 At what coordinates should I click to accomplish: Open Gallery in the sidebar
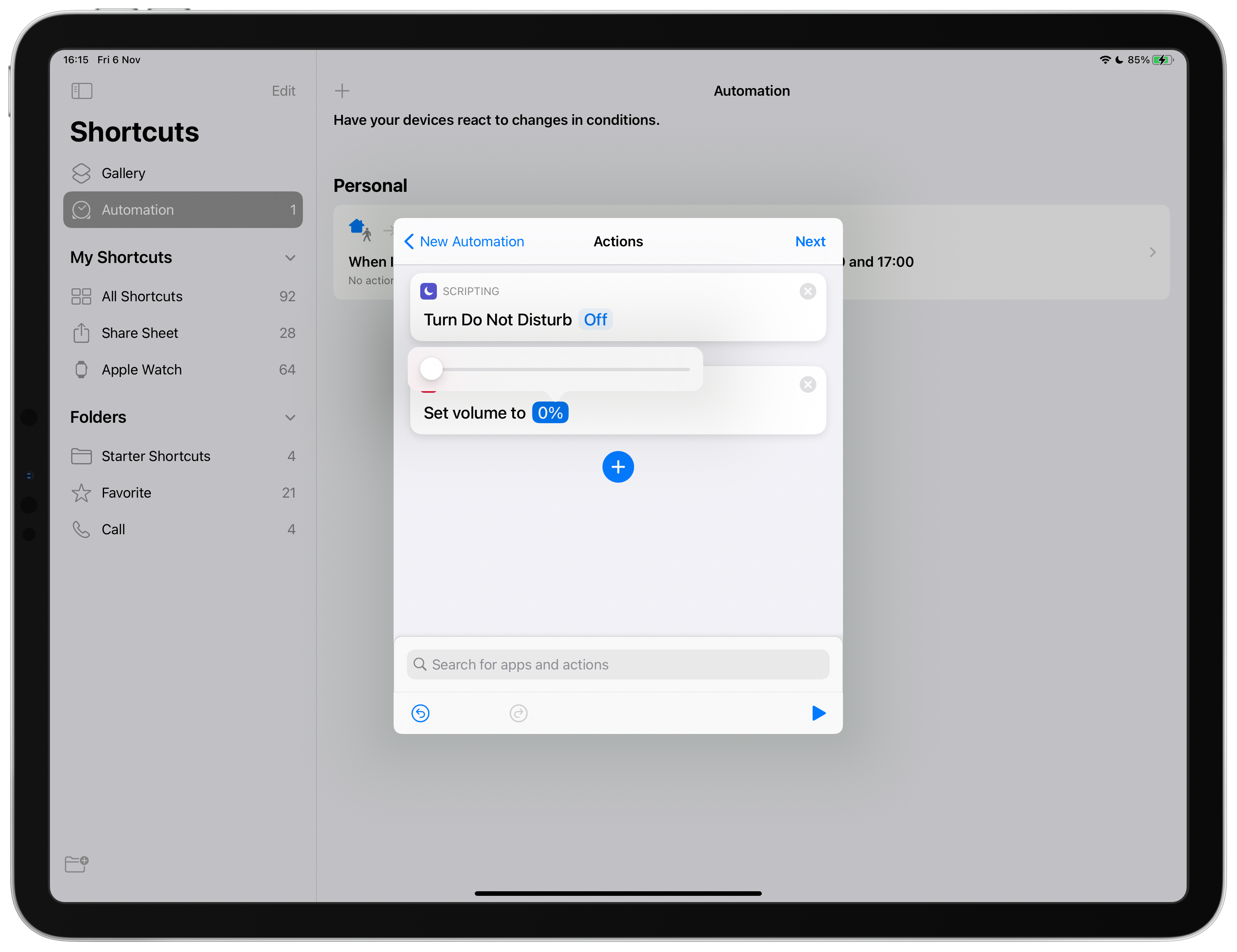tap(123, 173)
